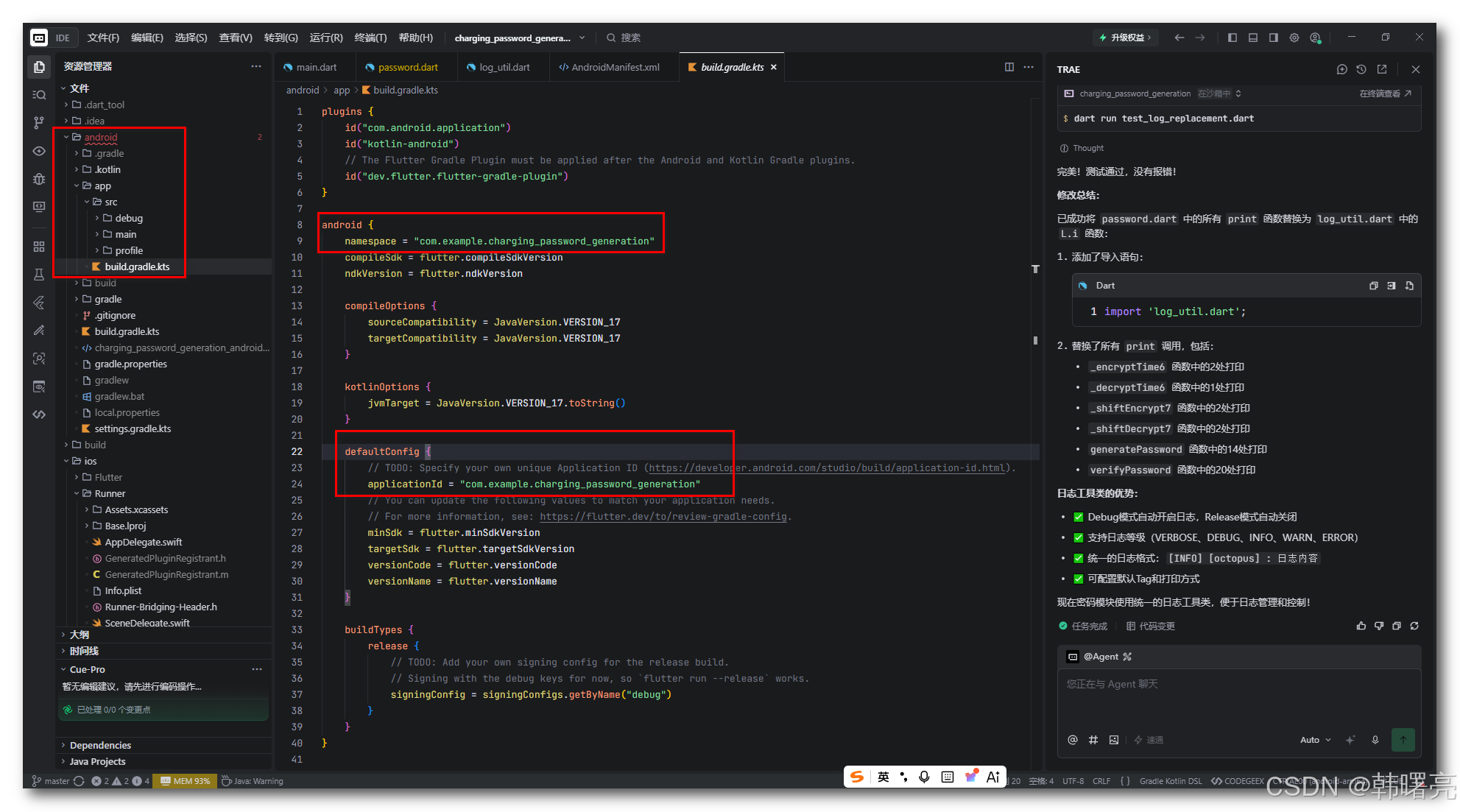This screenshot has height=812, width=1460.
Task: Split the editor to the right
Action: 1009,67
